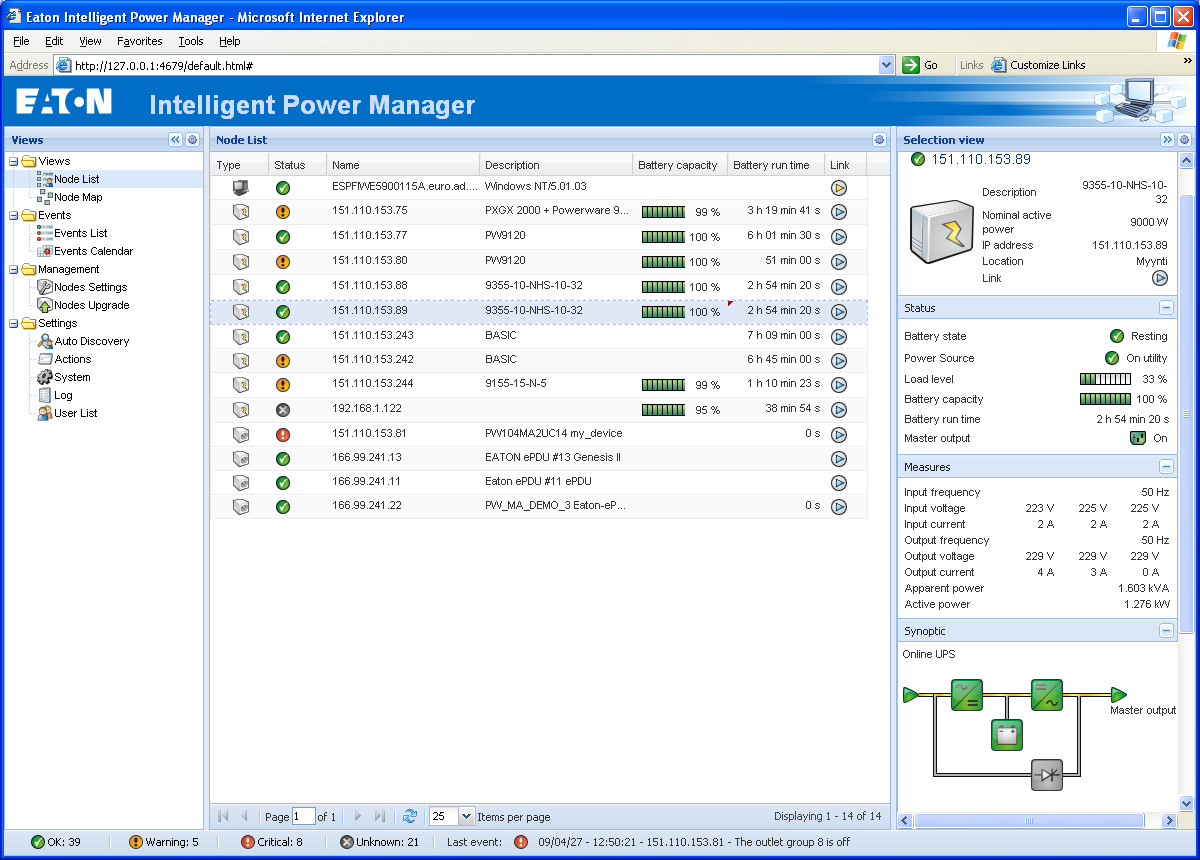
Task: Open the Node Map view
Action: point(78,197)
